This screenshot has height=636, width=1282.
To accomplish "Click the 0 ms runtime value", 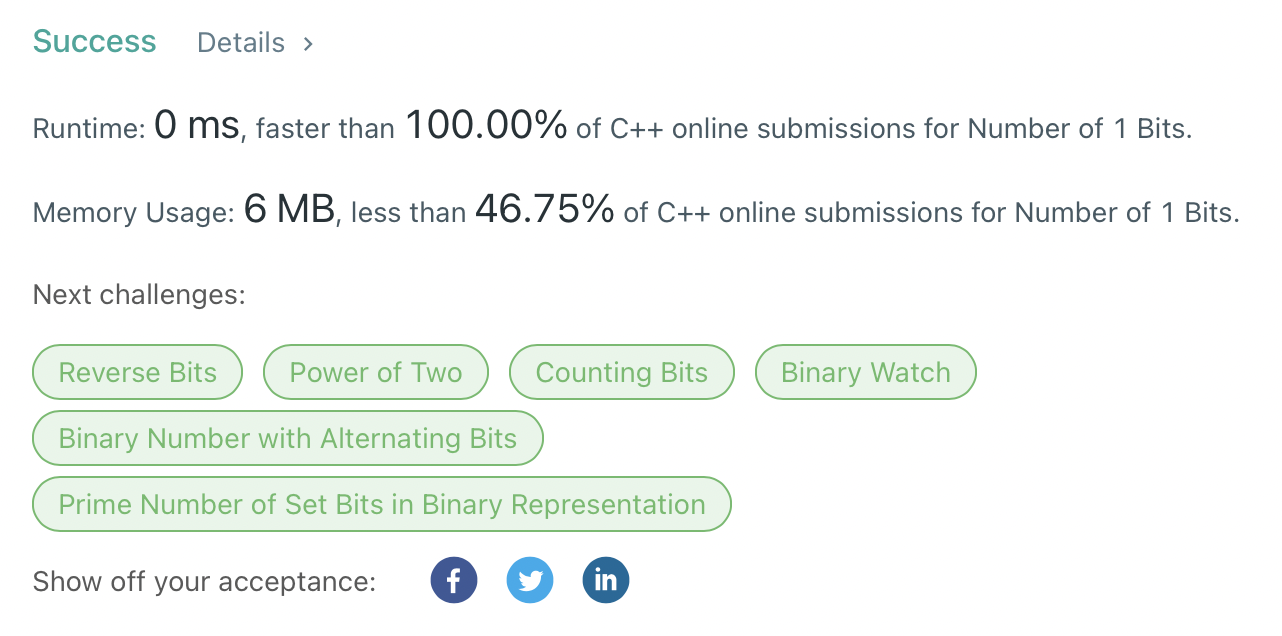I will pos(197,126).
